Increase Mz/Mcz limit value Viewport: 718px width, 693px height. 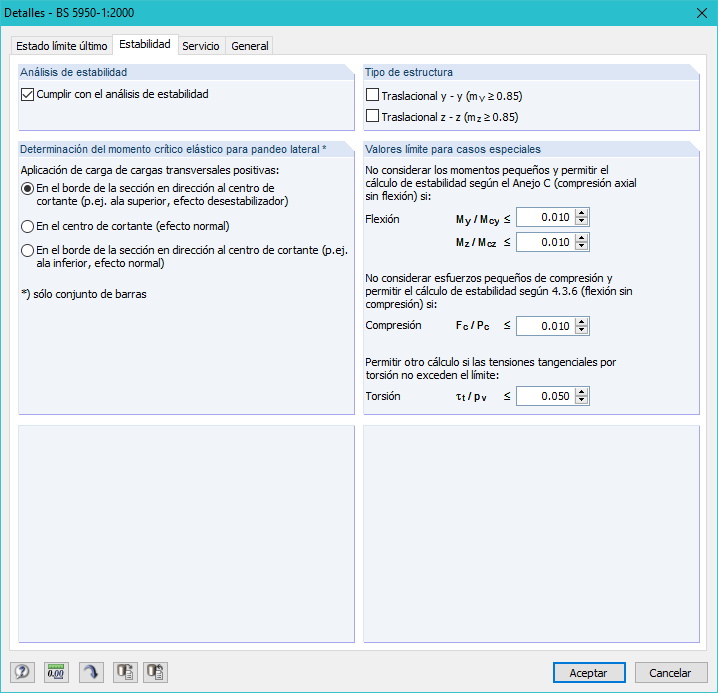pyautogui.click(x=582, y=238)
